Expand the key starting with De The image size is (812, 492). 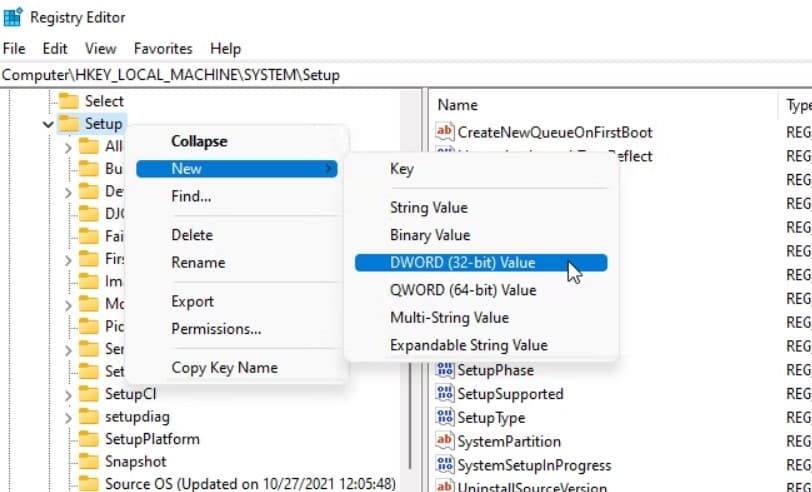point(68,193)
